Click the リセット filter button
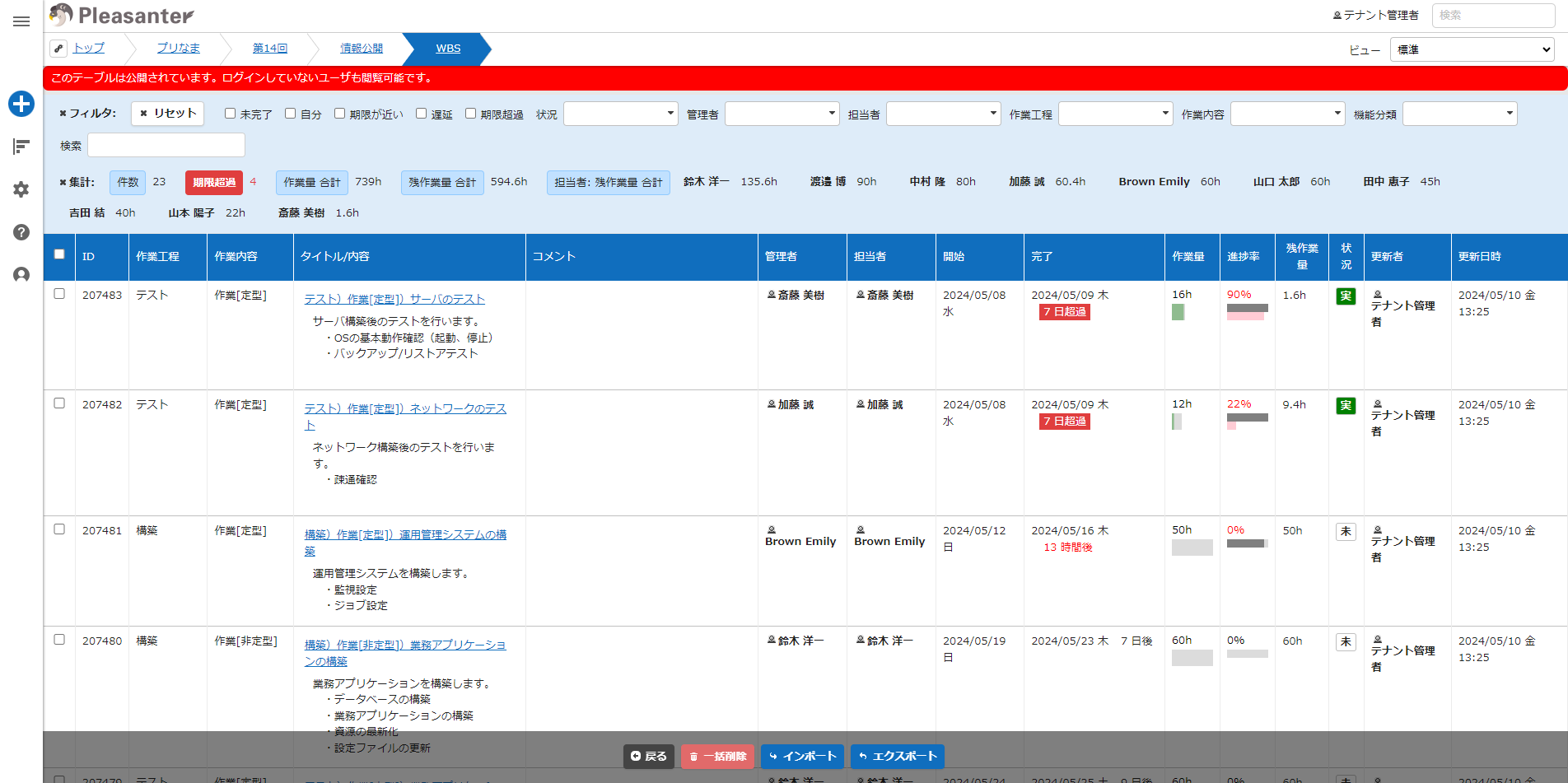The image size is (1568, 783). (x=168, y=114)
